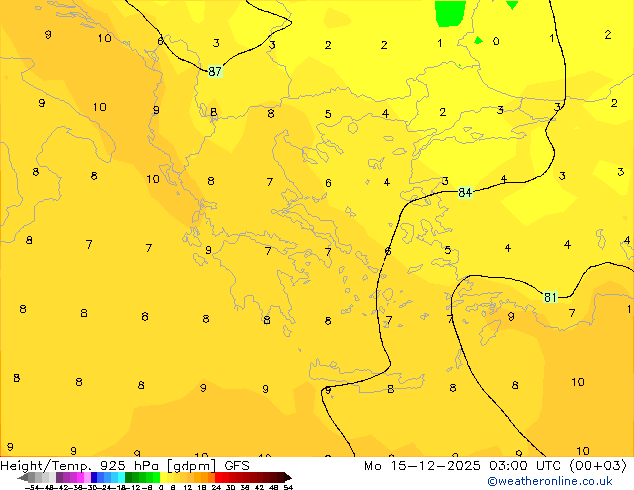Click the yellow 0-degree swatch in legend
Viewport: 634px width, 490px height.
click(163, 477)
